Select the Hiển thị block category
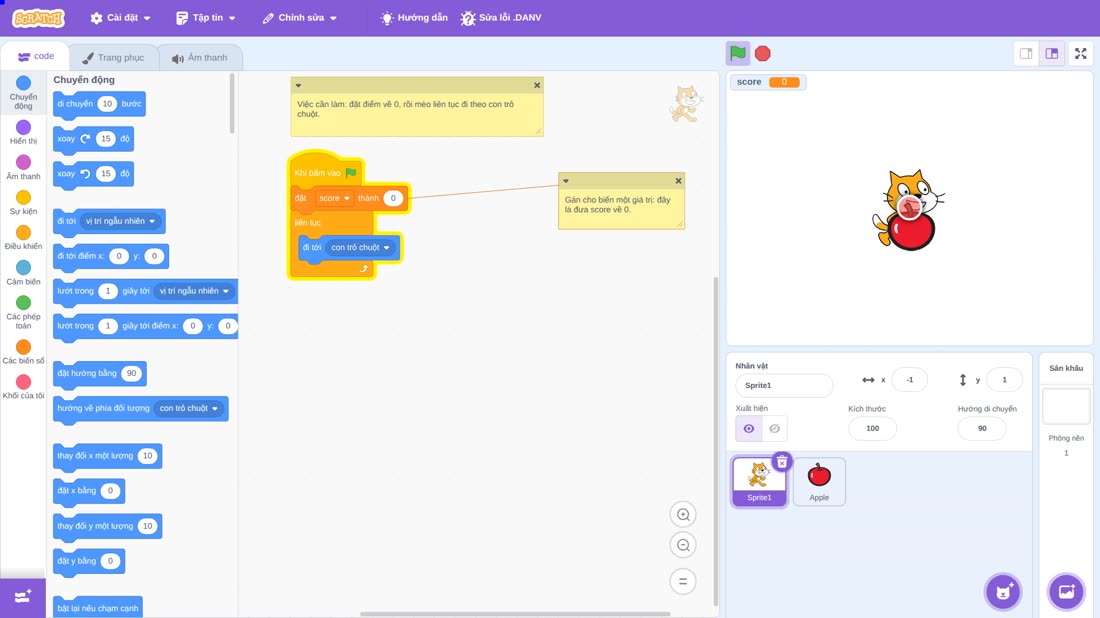Screen dimensions: 1100x618 pyautogui.click(x=23, y=132)
